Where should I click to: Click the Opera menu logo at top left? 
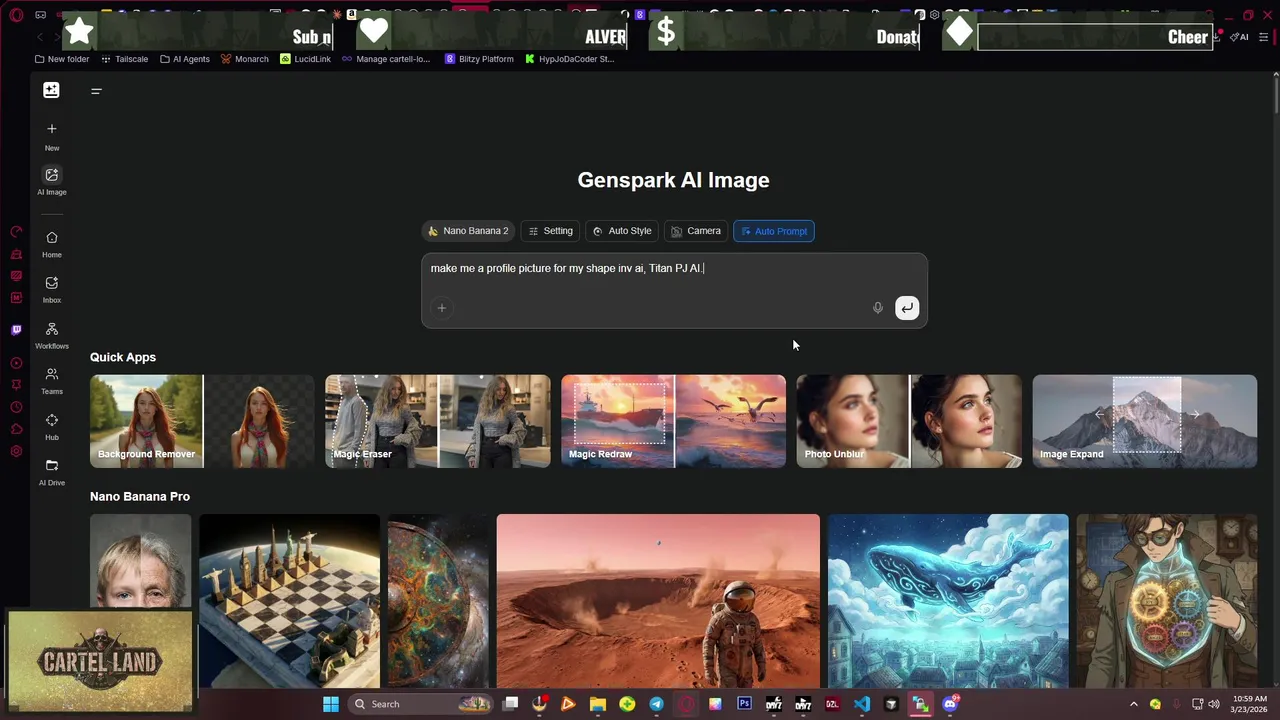click(x=16, y=15)
